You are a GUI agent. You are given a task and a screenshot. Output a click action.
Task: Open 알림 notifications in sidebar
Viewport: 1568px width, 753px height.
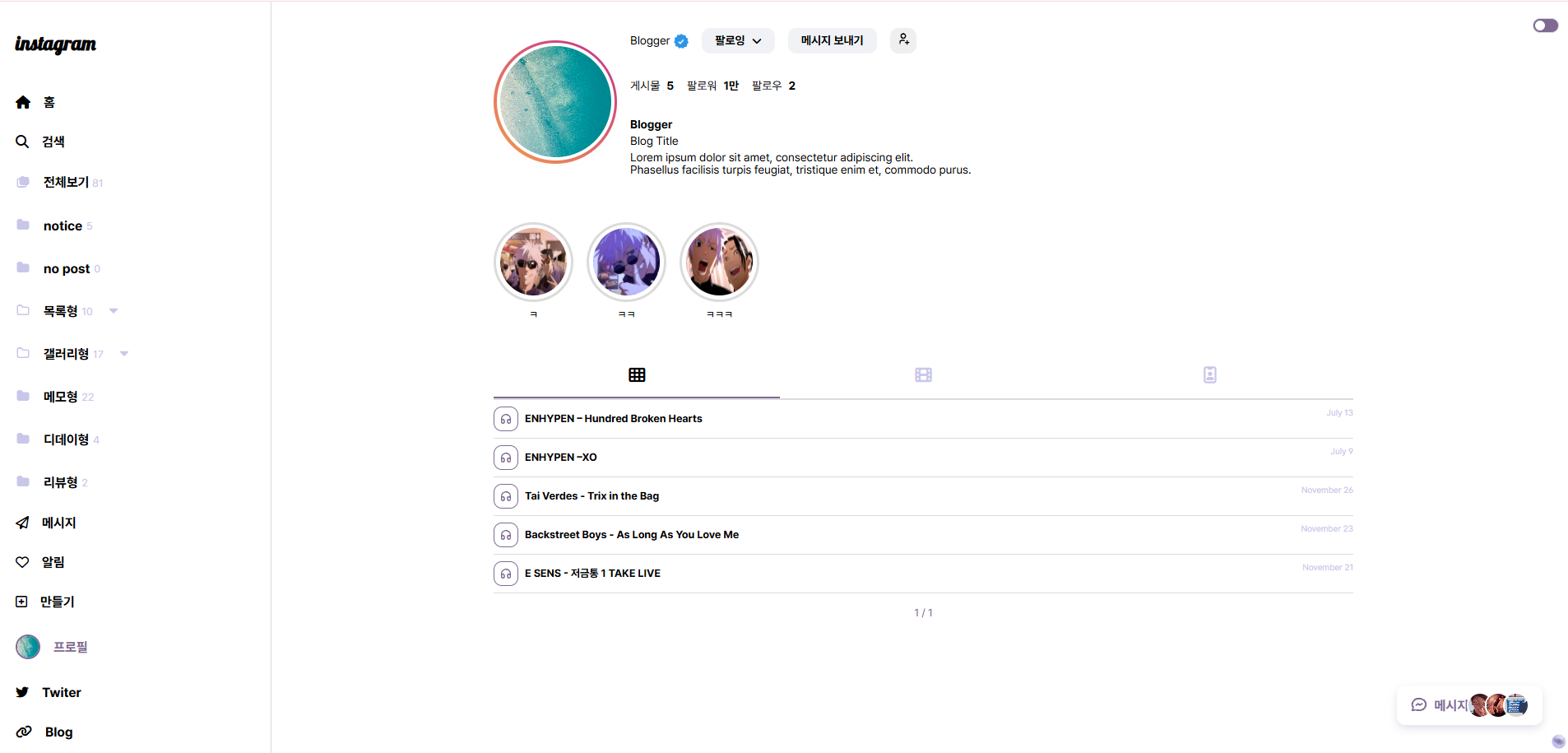pyautogui.click(x=53, y=562)
